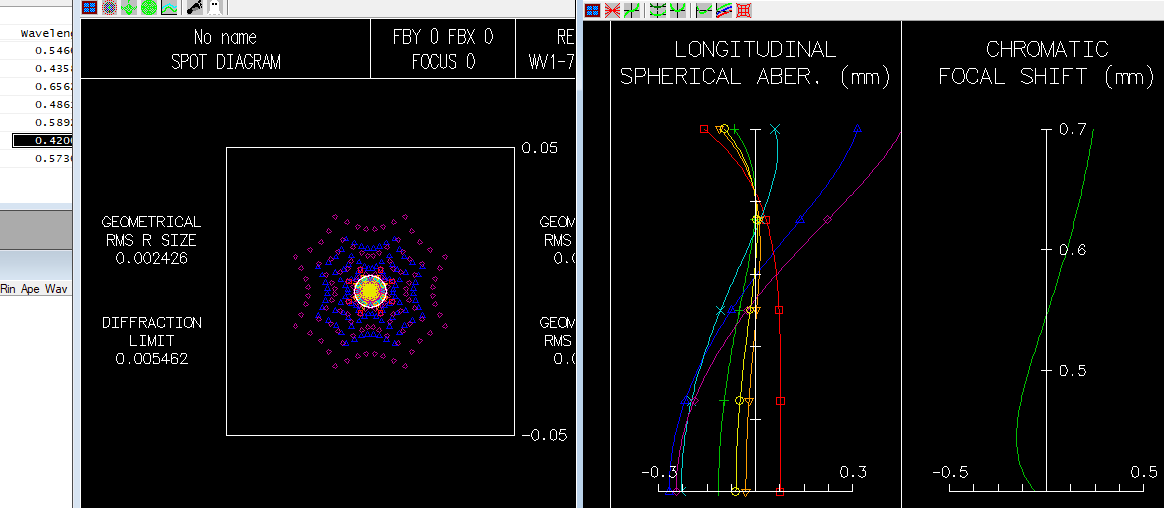This screenshot has width=1164, height=508.
Task: Click the green cross-shaped pattern icon in the spot diagram window toolbar
Action: [129, 7]
